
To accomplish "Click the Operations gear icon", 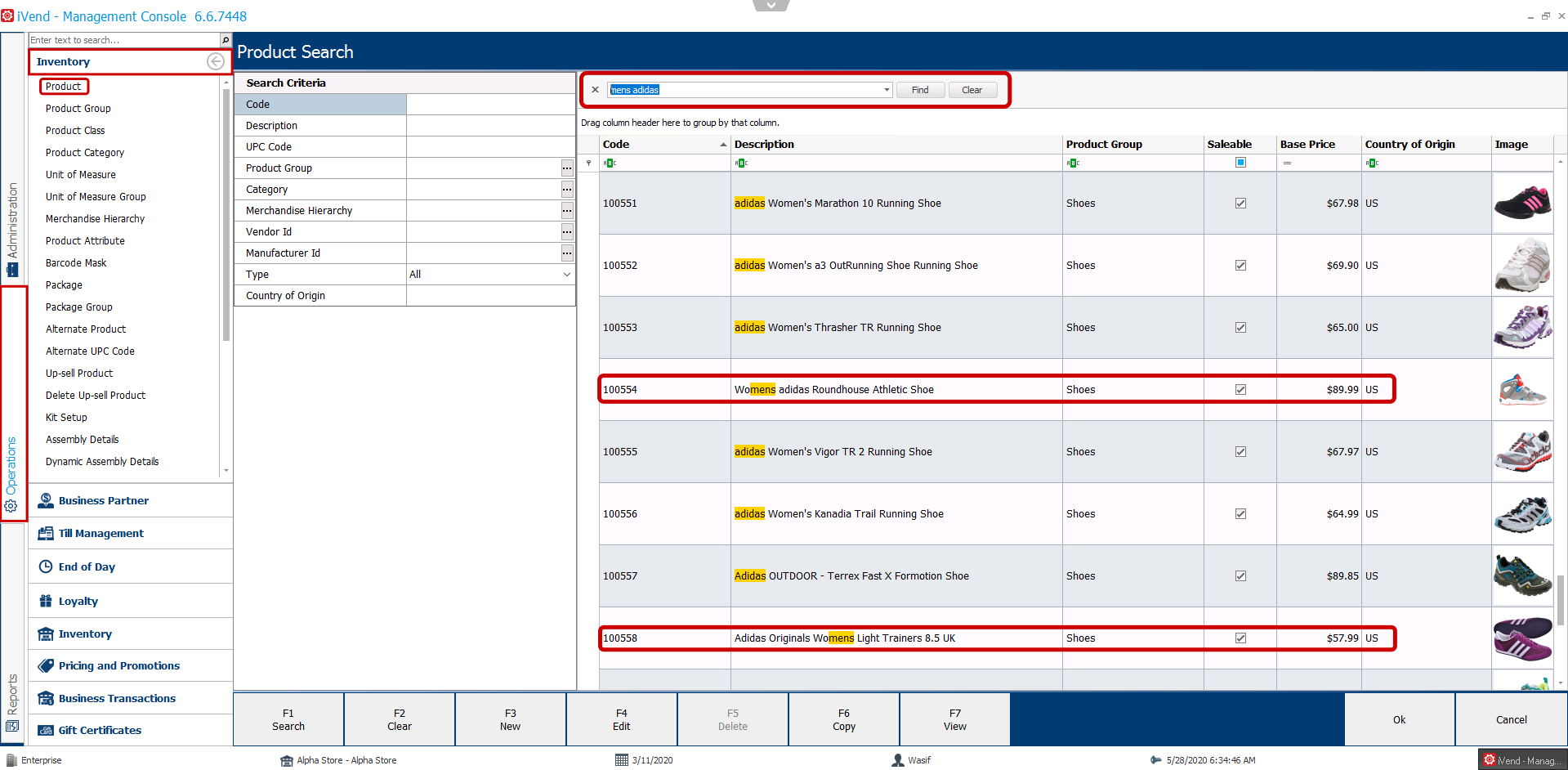I will pyautogui.click(x=11, y=506).
